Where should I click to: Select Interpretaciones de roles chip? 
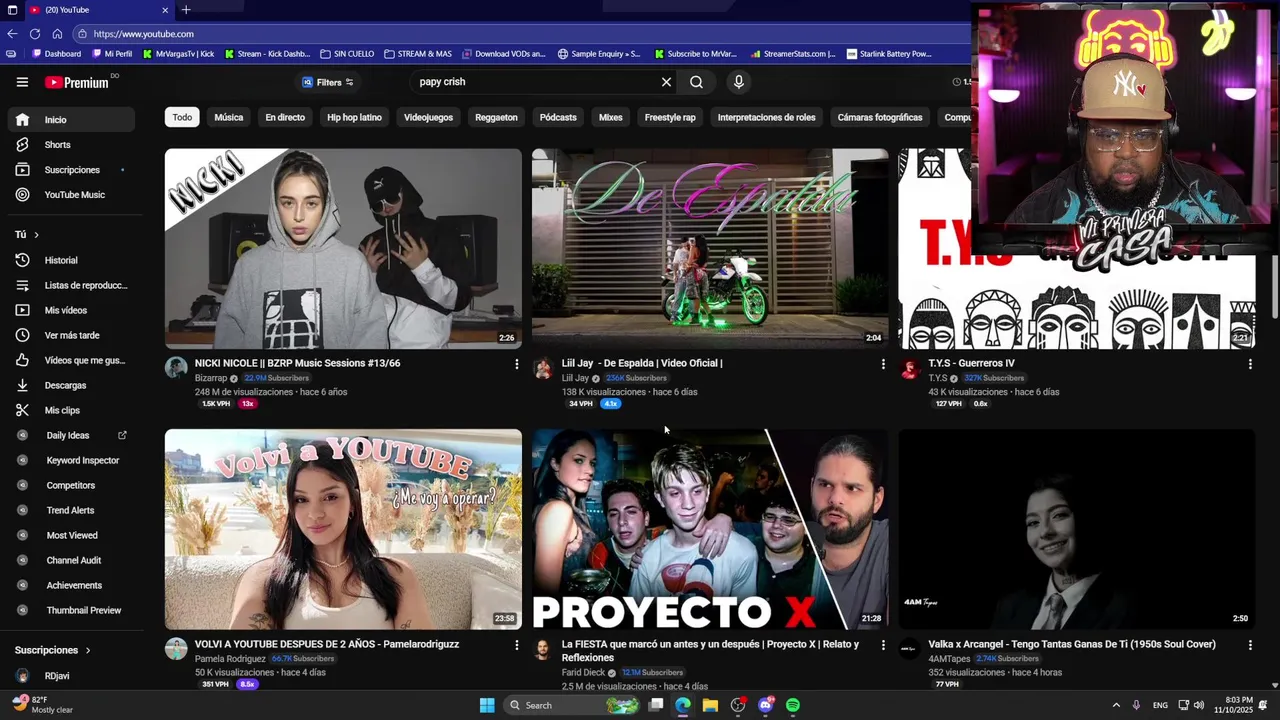click(x=766, y=117)
